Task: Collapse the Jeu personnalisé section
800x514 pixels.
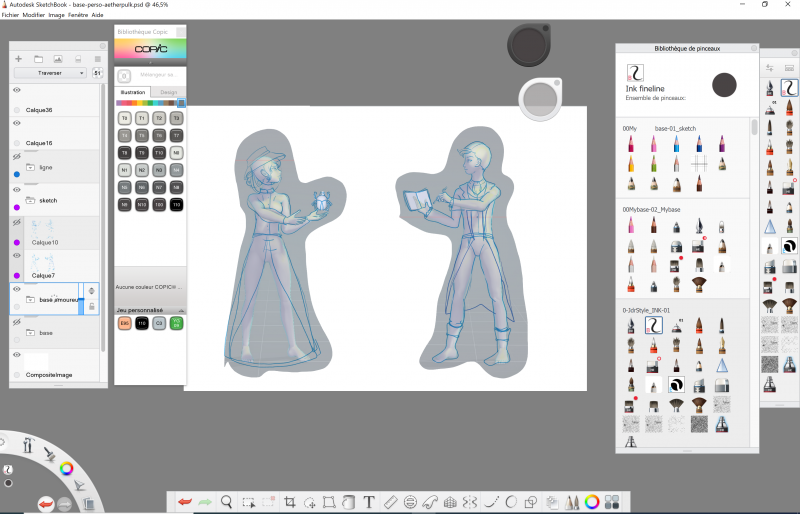Action: 181,310
